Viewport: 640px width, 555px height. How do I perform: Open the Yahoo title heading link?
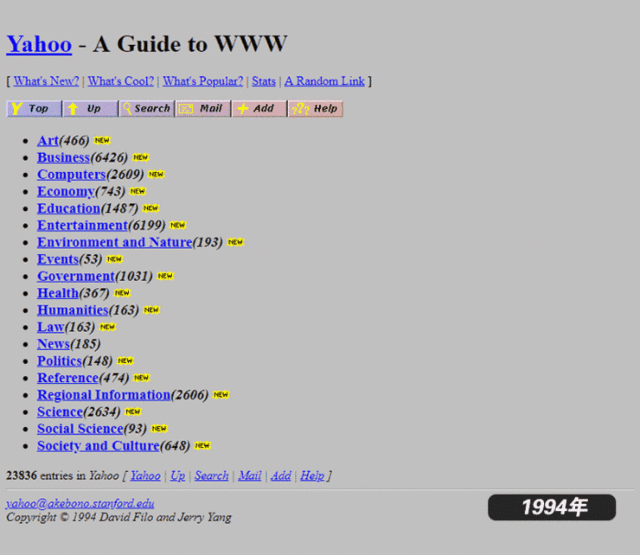tap(39, 44)
